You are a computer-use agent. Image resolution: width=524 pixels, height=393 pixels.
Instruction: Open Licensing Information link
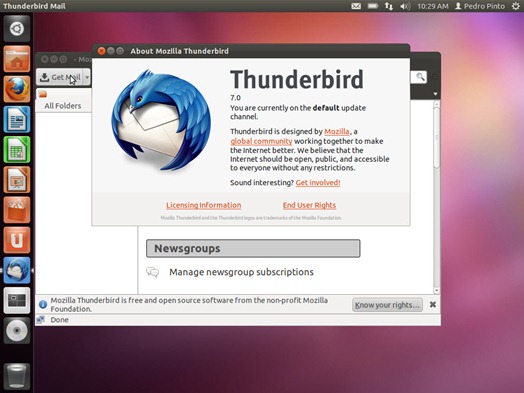(204, 205)
